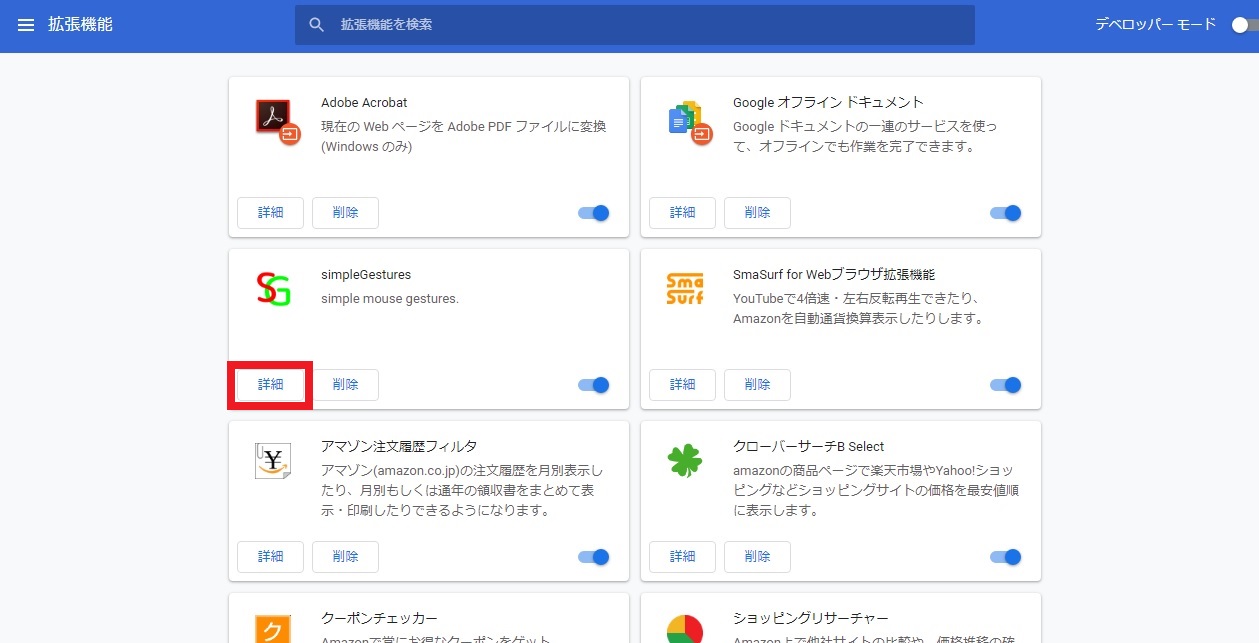
Task: Turn off the simpleGestures extension
Action: pyautogui.click(x=594, y=385)
